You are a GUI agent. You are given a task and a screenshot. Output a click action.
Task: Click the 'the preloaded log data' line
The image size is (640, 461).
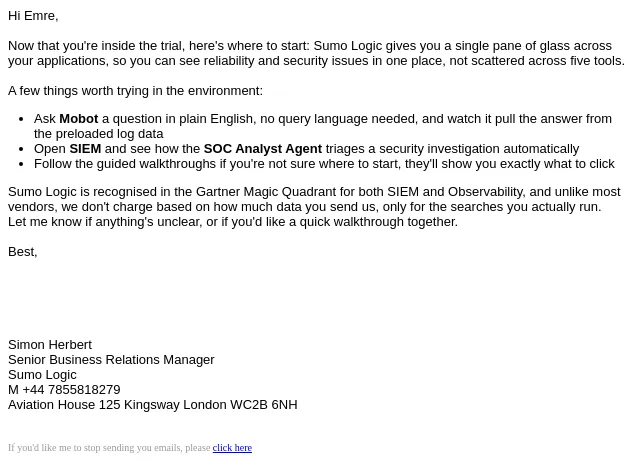click(98, 134)
